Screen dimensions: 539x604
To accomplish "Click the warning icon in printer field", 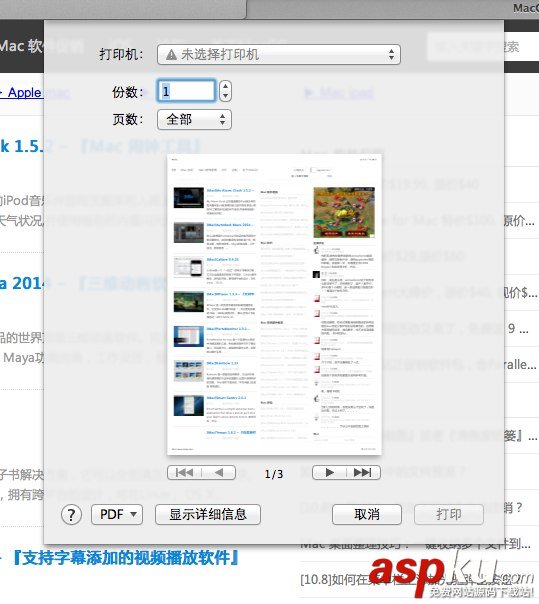I will pos(171,55).
